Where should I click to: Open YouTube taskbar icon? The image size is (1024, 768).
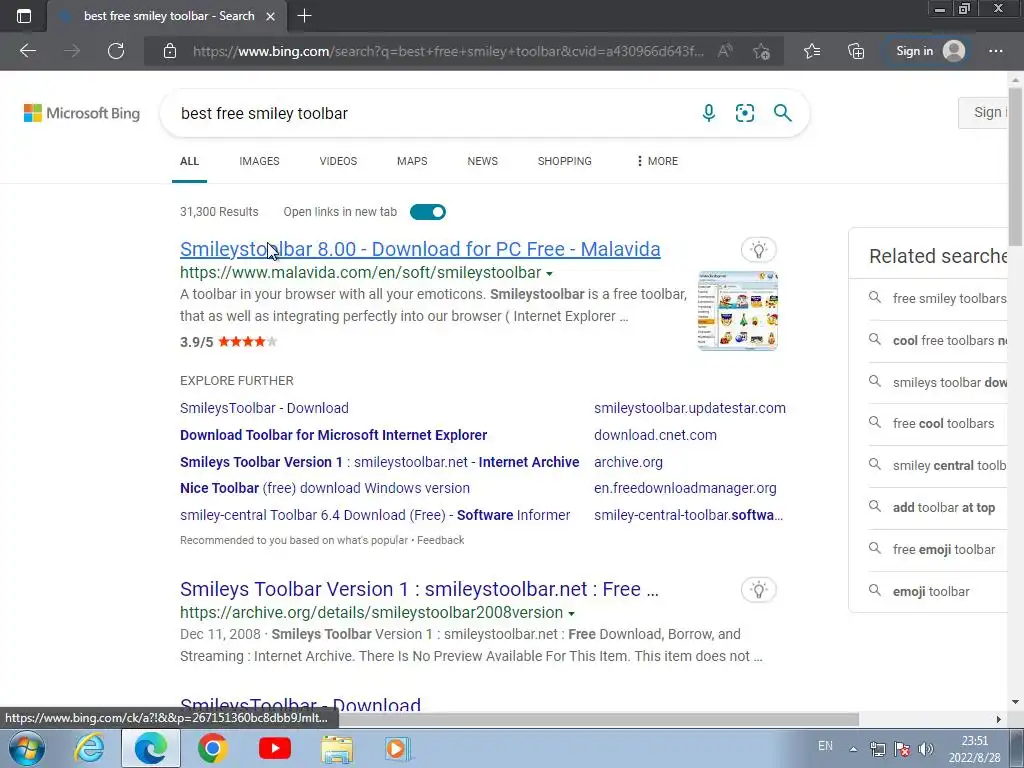point(275,748)
